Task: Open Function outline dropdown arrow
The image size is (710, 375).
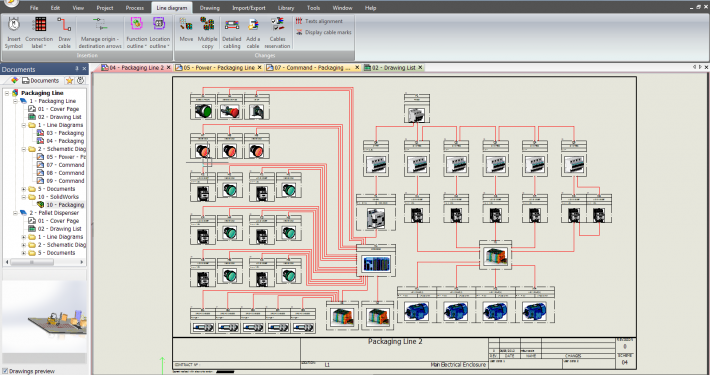Action: (x=145, y=46)
